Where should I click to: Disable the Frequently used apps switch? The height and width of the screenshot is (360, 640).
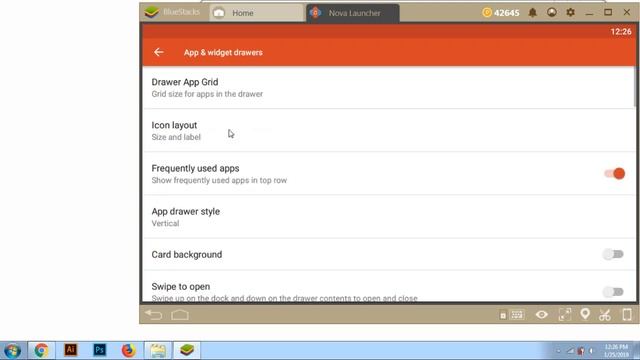click(x=614, y=173)
